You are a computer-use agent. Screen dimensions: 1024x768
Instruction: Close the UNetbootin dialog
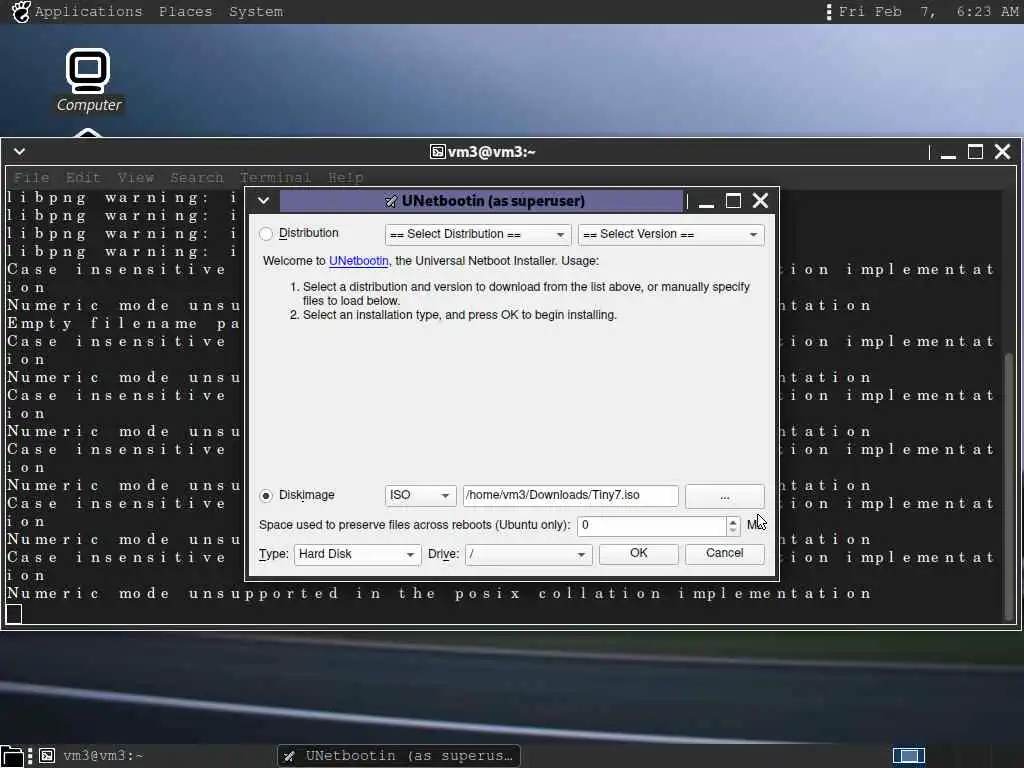tap(760, 201)
